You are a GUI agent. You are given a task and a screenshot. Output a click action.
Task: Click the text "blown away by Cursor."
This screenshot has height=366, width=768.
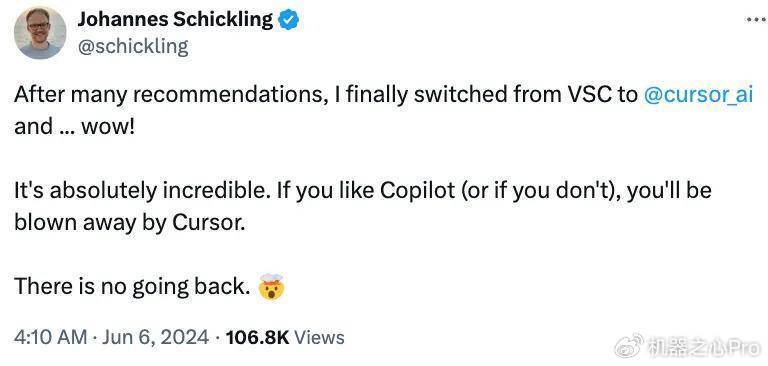click(129, 223)
